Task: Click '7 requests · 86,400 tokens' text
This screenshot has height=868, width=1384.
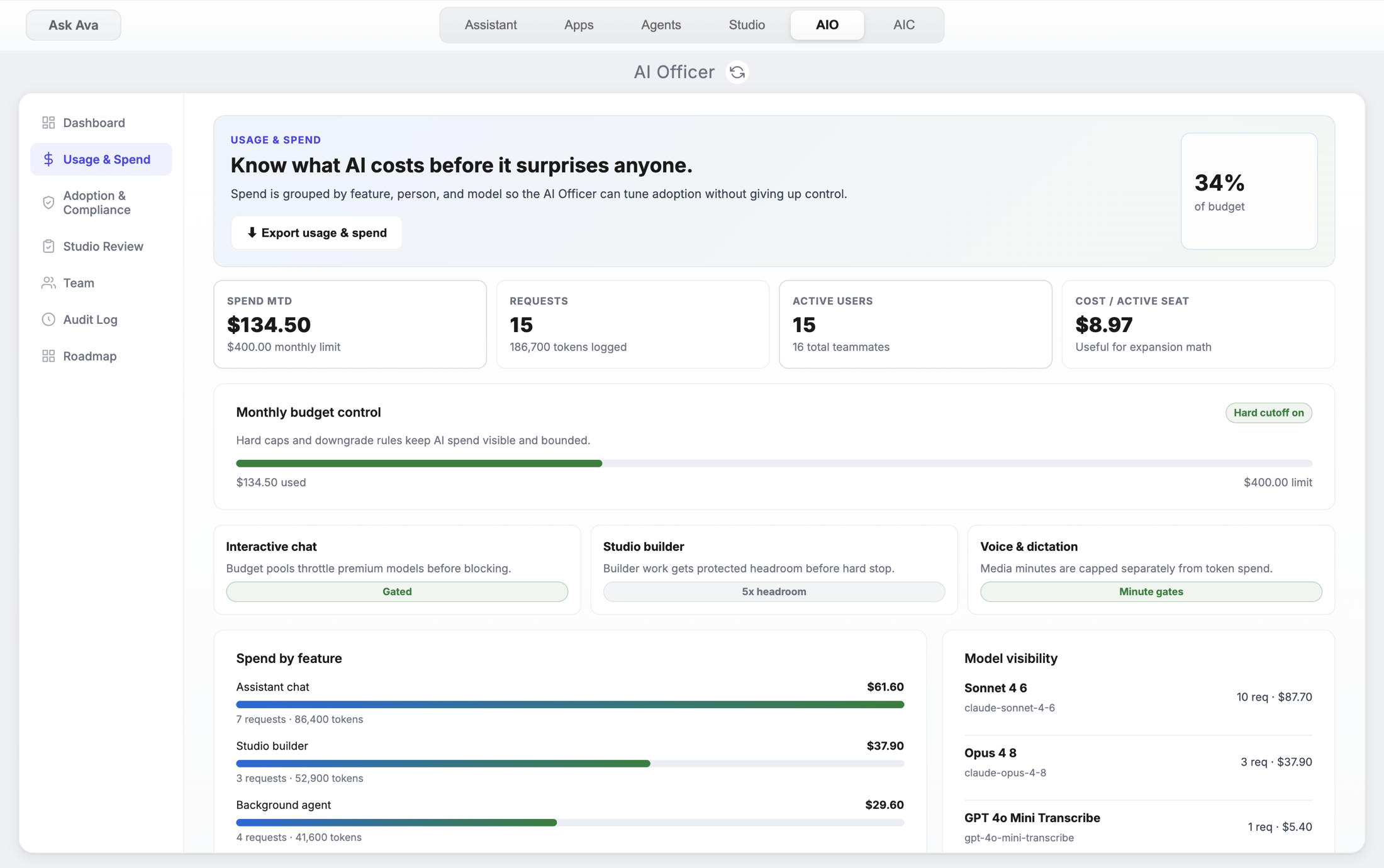Action: click(x=299, y=719)
